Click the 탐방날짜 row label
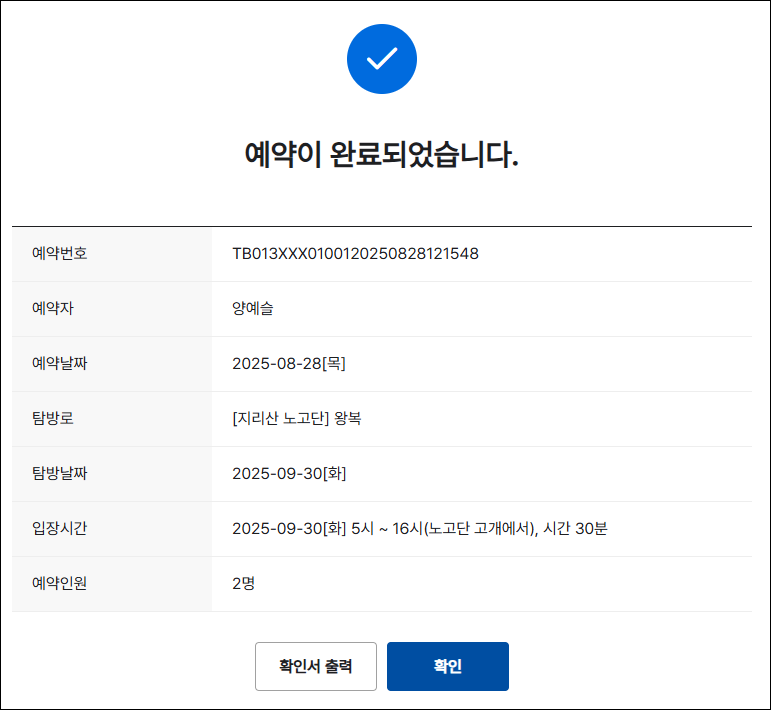Image resolution: width=771 pixels, height=710 pixels. (59, 473)
